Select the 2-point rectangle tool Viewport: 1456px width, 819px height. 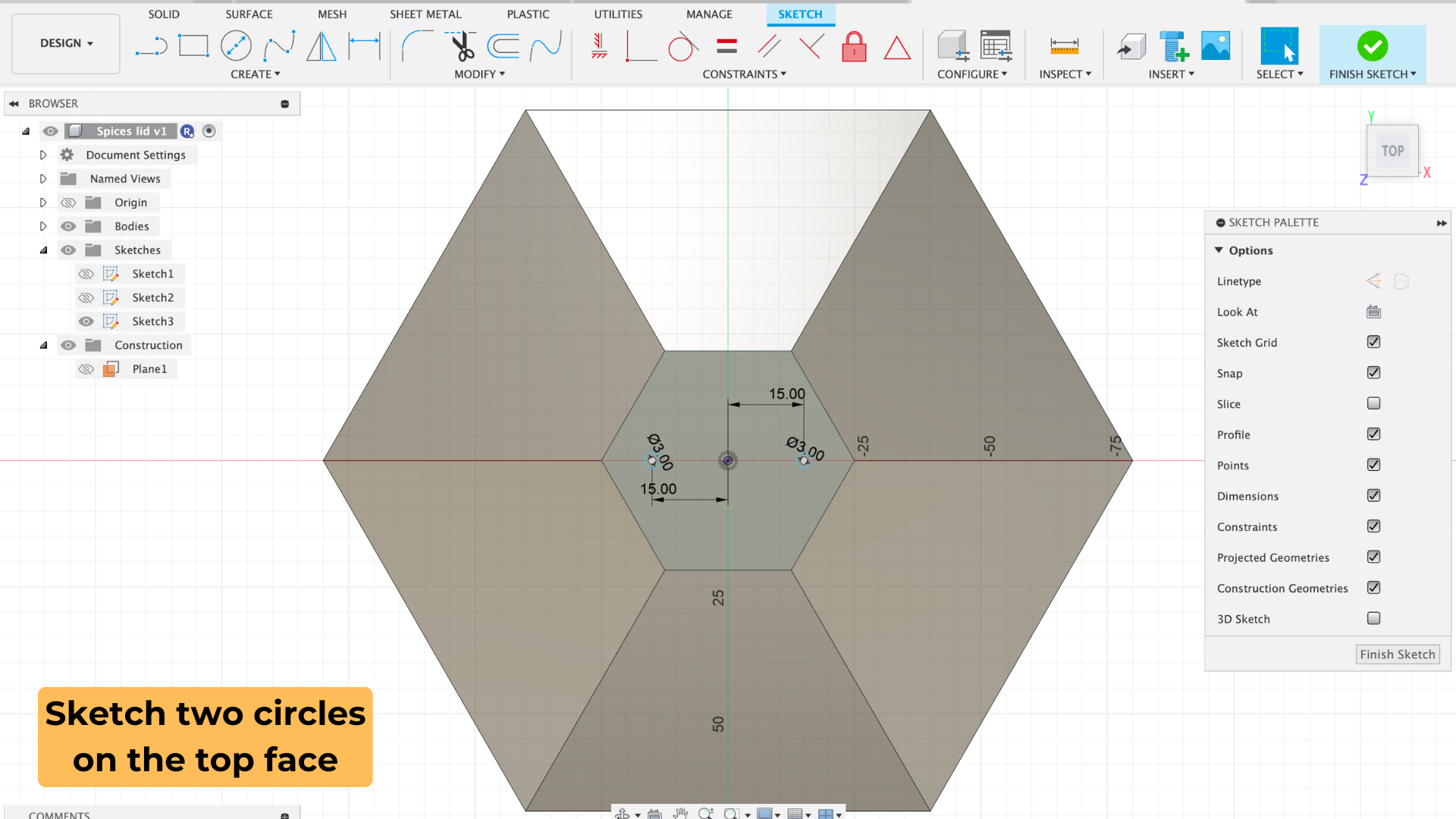coord(193,46)
